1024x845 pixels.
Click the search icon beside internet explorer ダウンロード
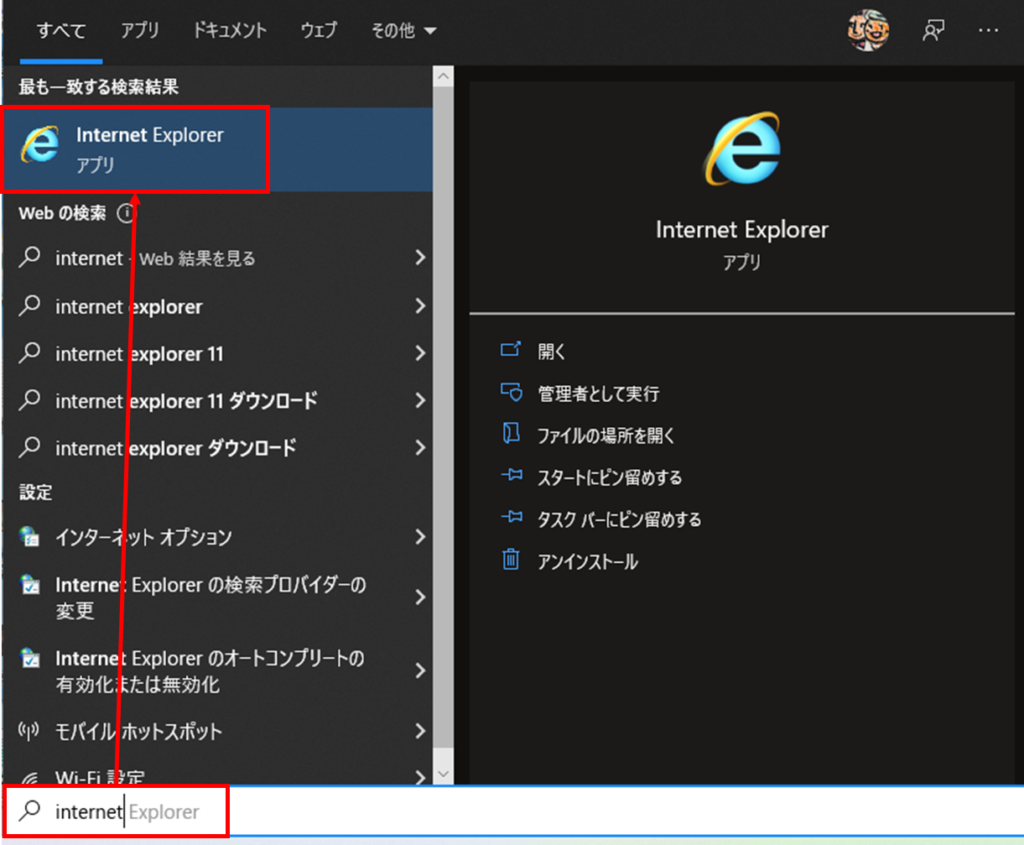click(30, 447)
